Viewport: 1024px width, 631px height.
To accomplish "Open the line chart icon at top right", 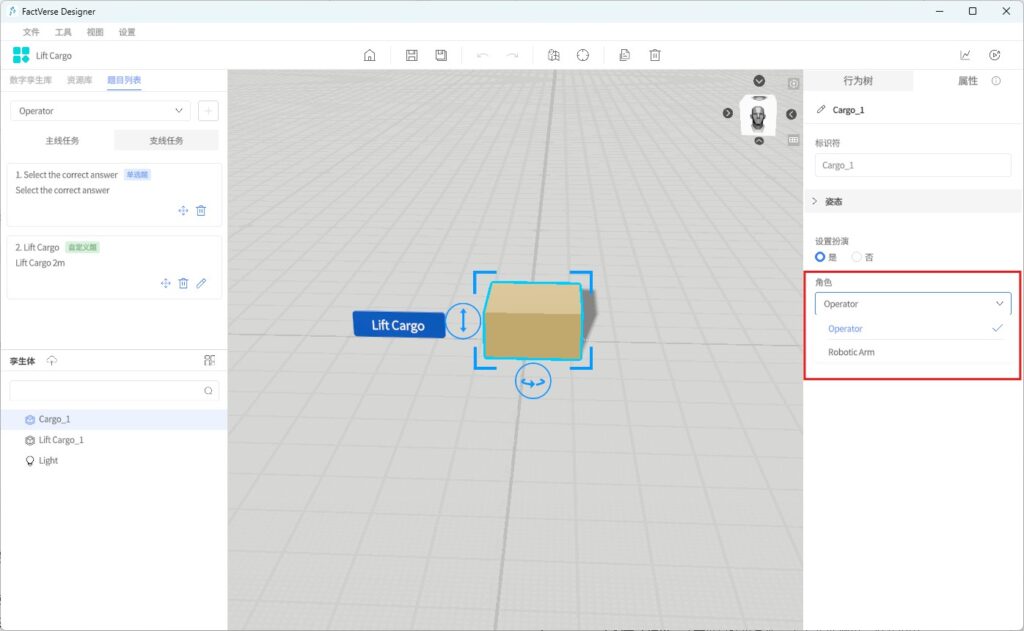I will click(x=965, y=56).
